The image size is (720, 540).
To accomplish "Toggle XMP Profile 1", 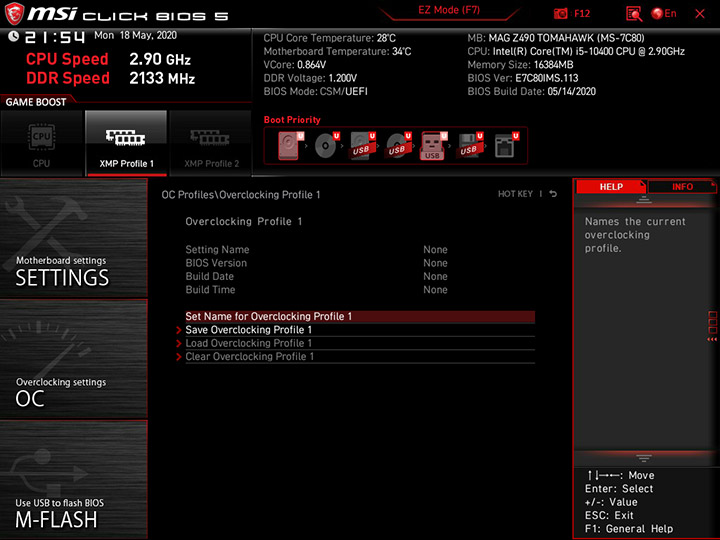I will point(126,143).
